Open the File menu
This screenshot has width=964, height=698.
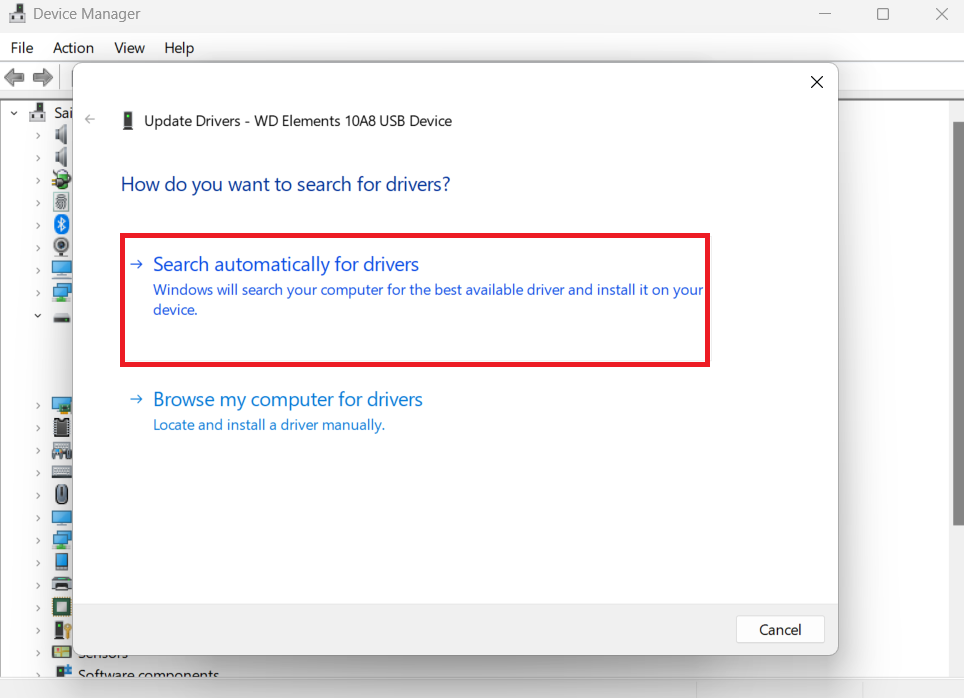tap(22, 48)
